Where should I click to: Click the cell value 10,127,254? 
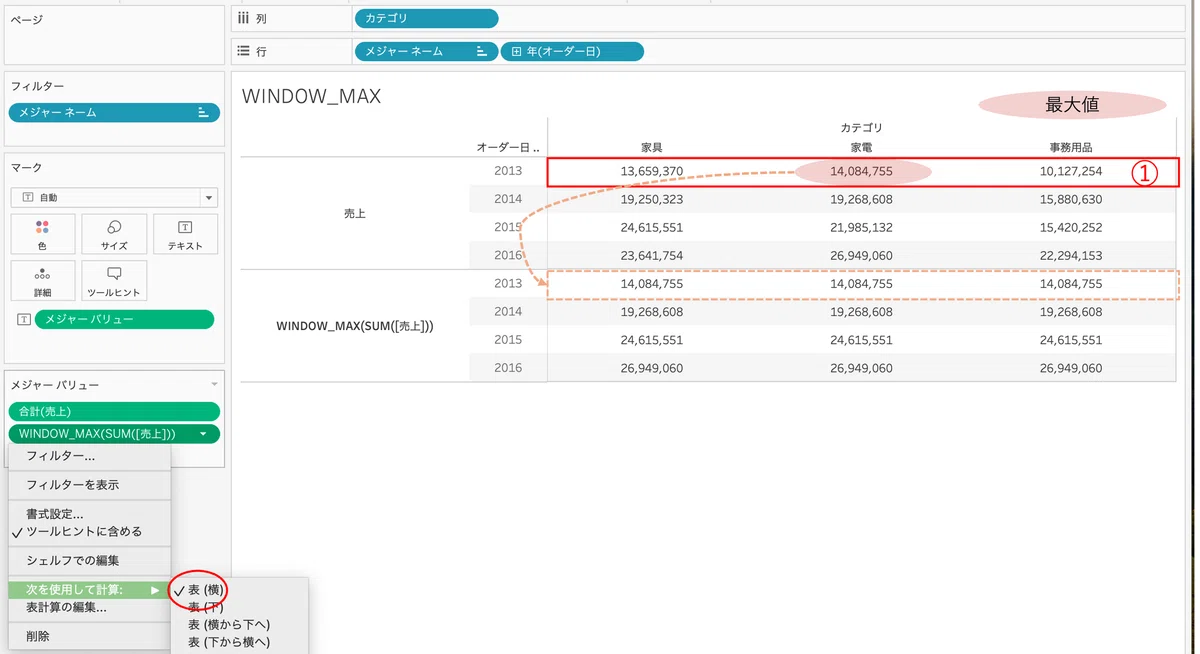coord(1071,171)
